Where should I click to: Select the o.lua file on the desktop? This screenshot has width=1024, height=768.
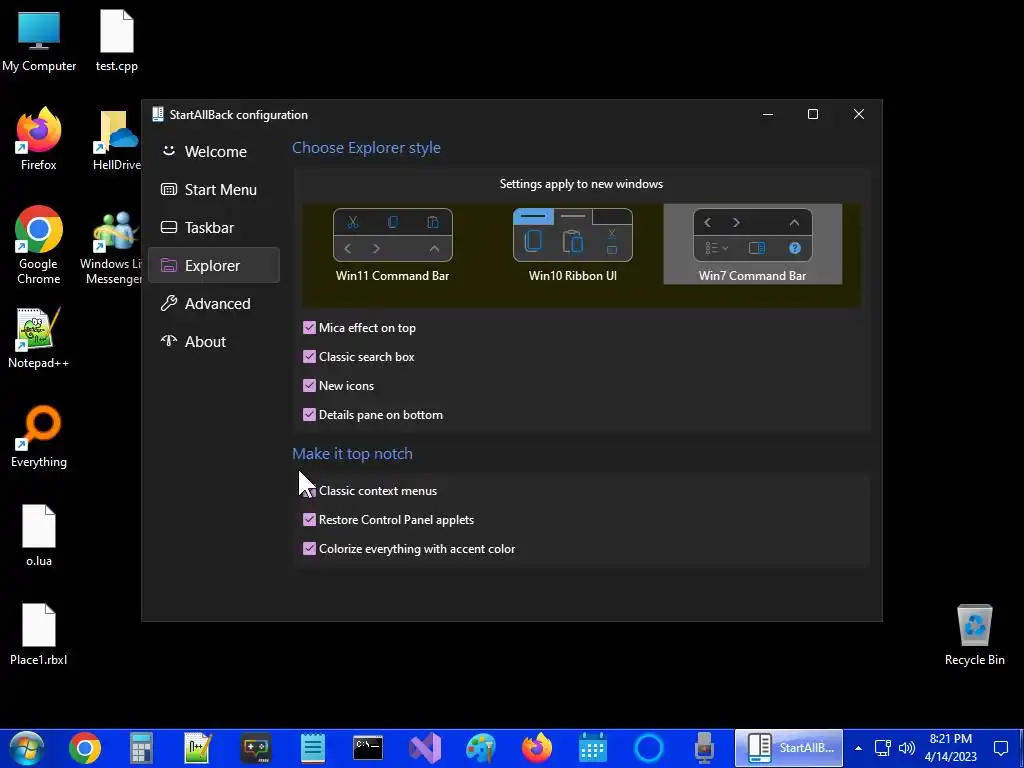click(x=39, y=536)
